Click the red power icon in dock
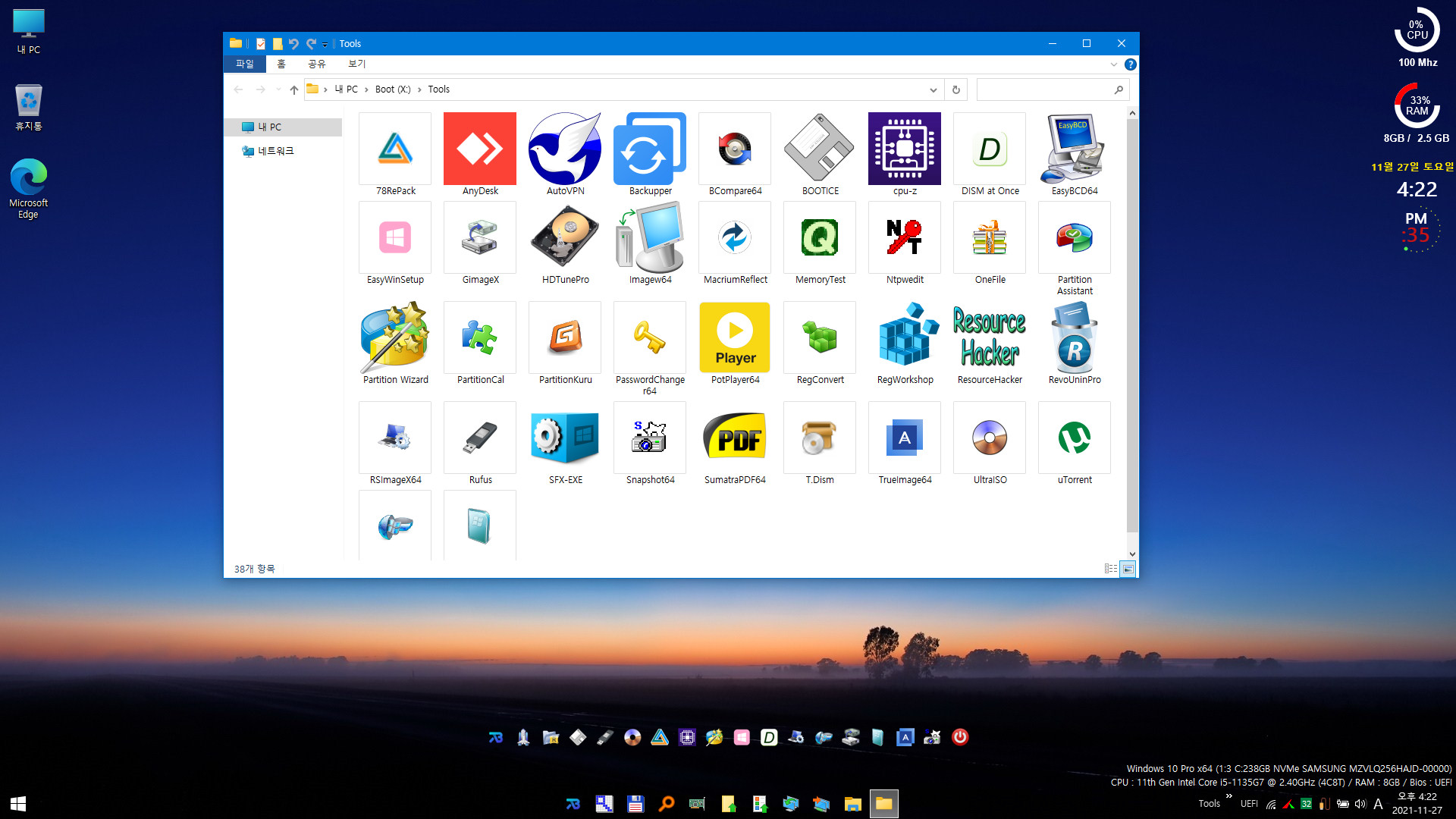The image size is (1456, 819). tap(959, 737)
